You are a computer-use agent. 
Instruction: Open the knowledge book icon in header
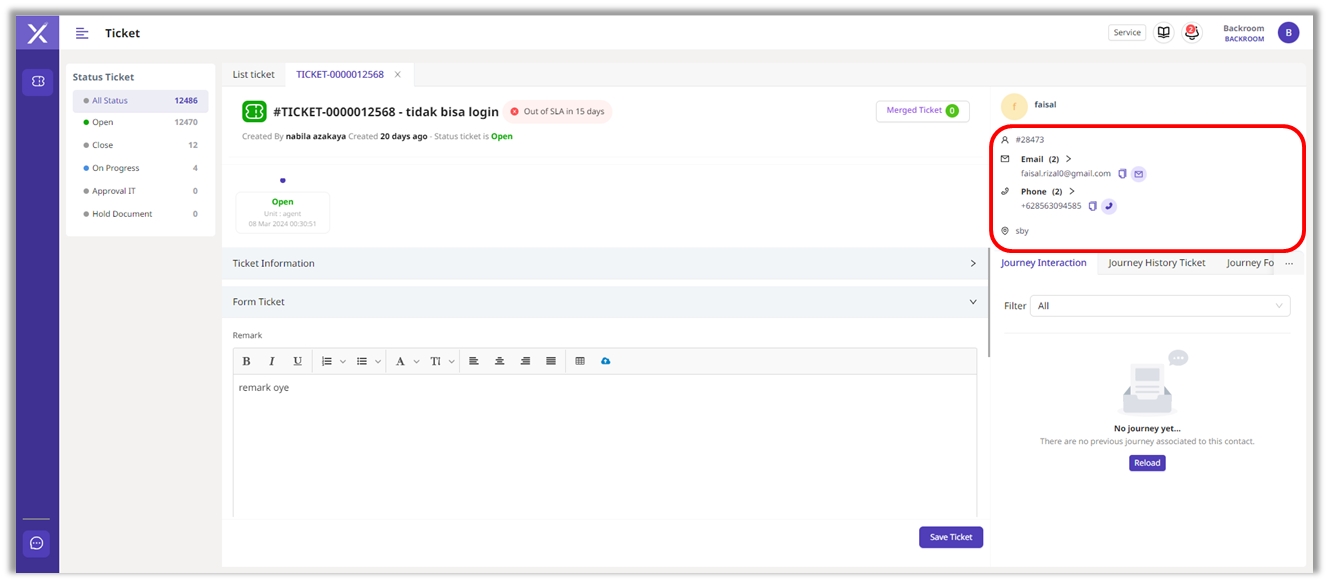click(1163, 33)
